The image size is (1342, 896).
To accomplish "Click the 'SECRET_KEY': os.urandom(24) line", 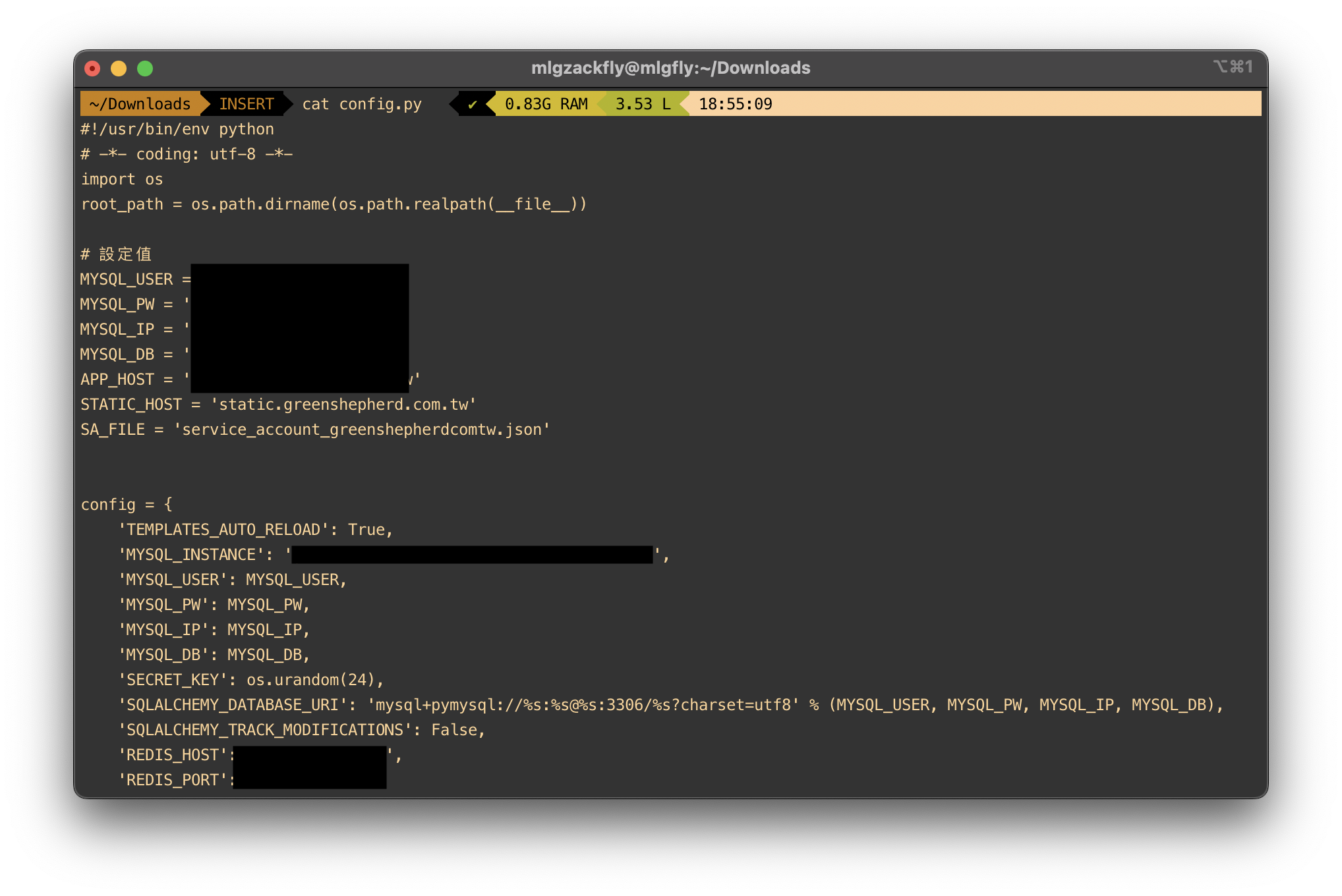I will pyautogui.click(x=251, y=680).
